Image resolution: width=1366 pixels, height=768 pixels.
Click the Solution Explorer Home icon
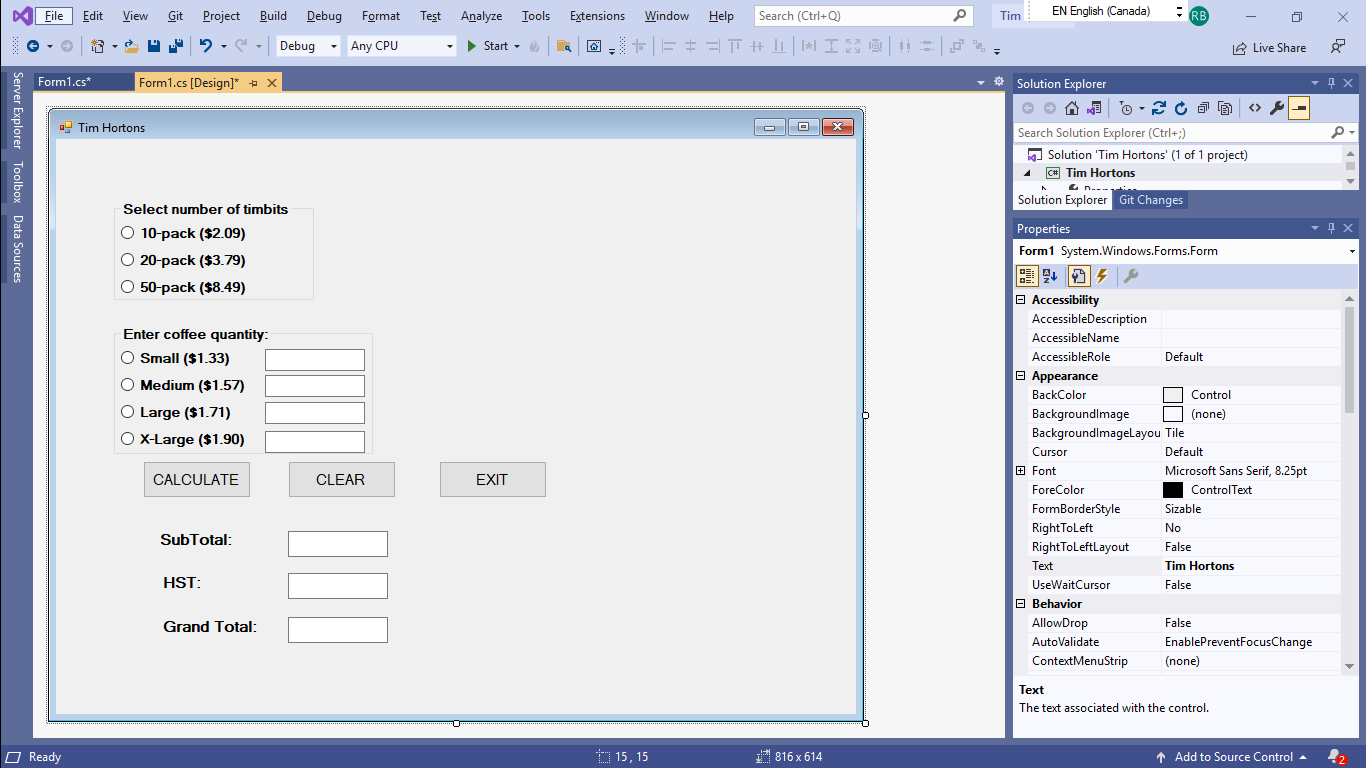(1072, 108)
